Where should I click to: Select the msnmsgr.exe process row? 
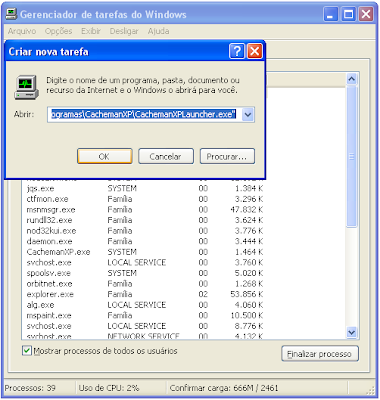(x=145, y=210)
